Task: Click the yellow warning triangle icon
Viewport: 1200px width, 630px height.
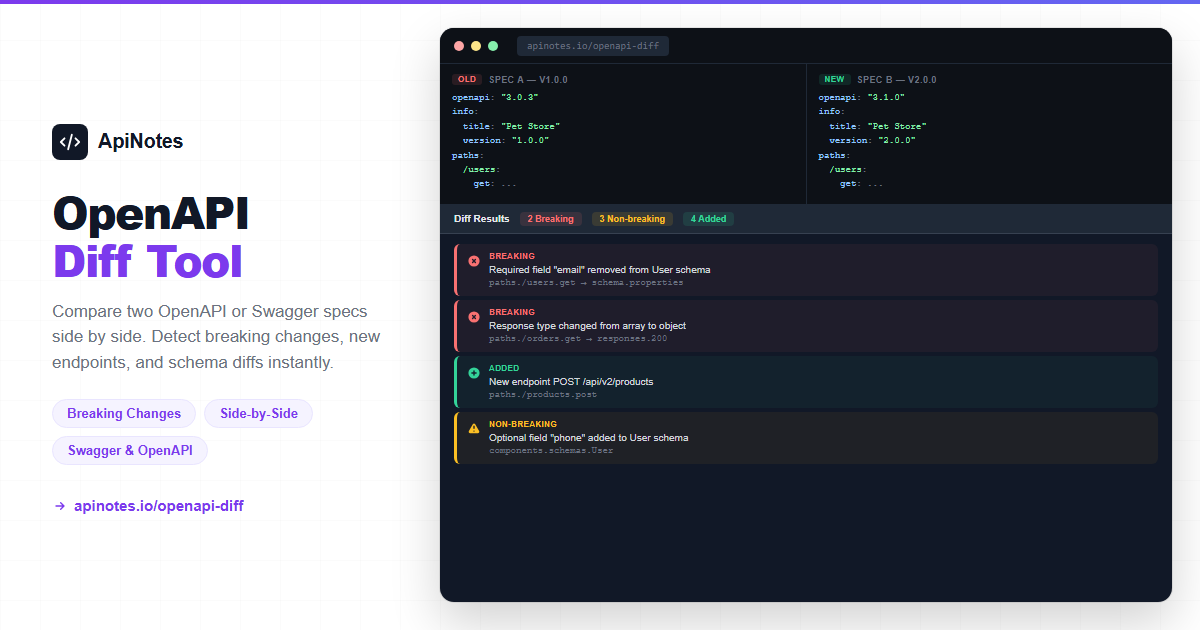Action: pyautogui.click(x=474, y=429)
